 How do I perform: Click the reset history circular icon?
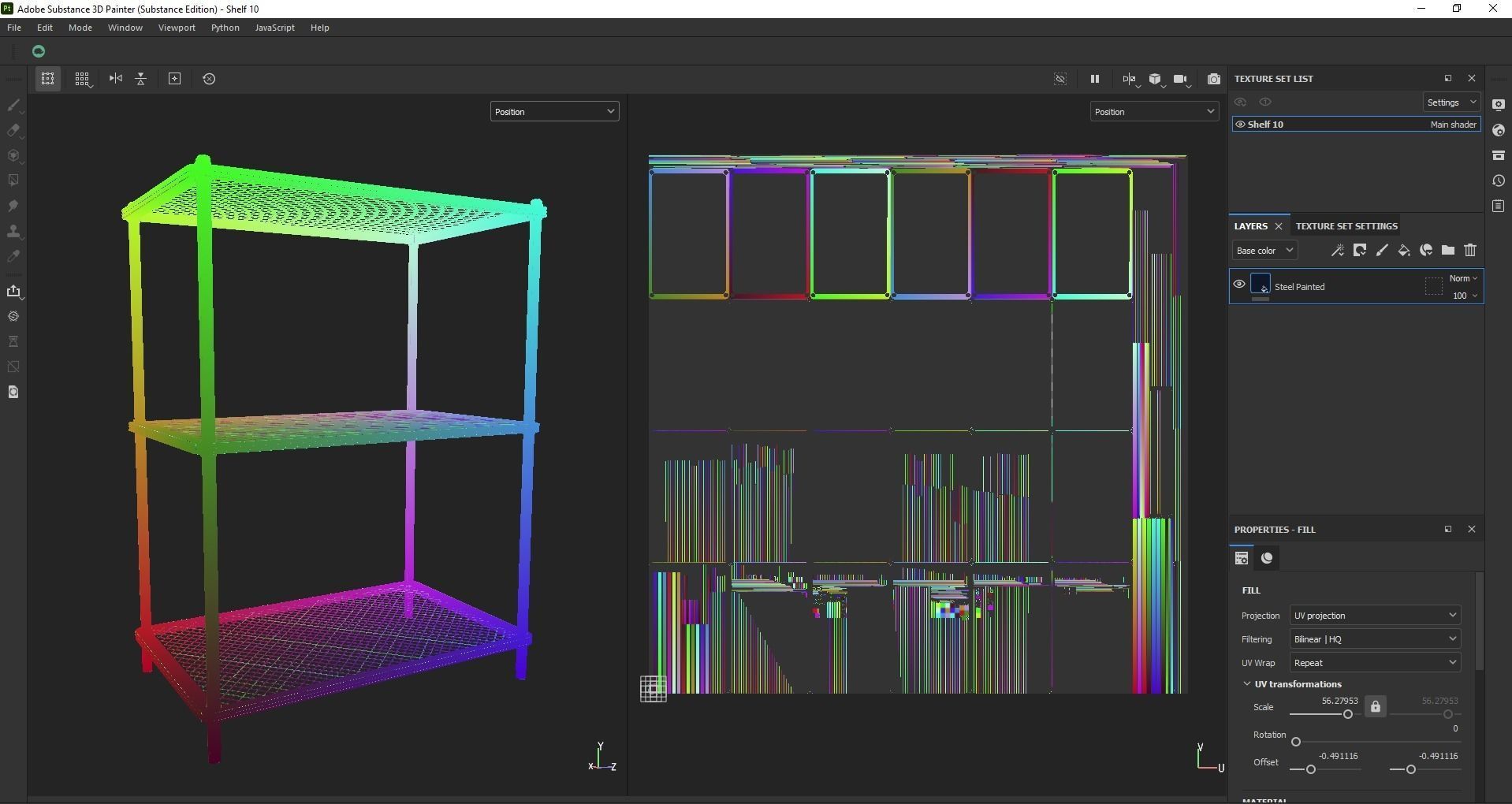click(209, 79)
